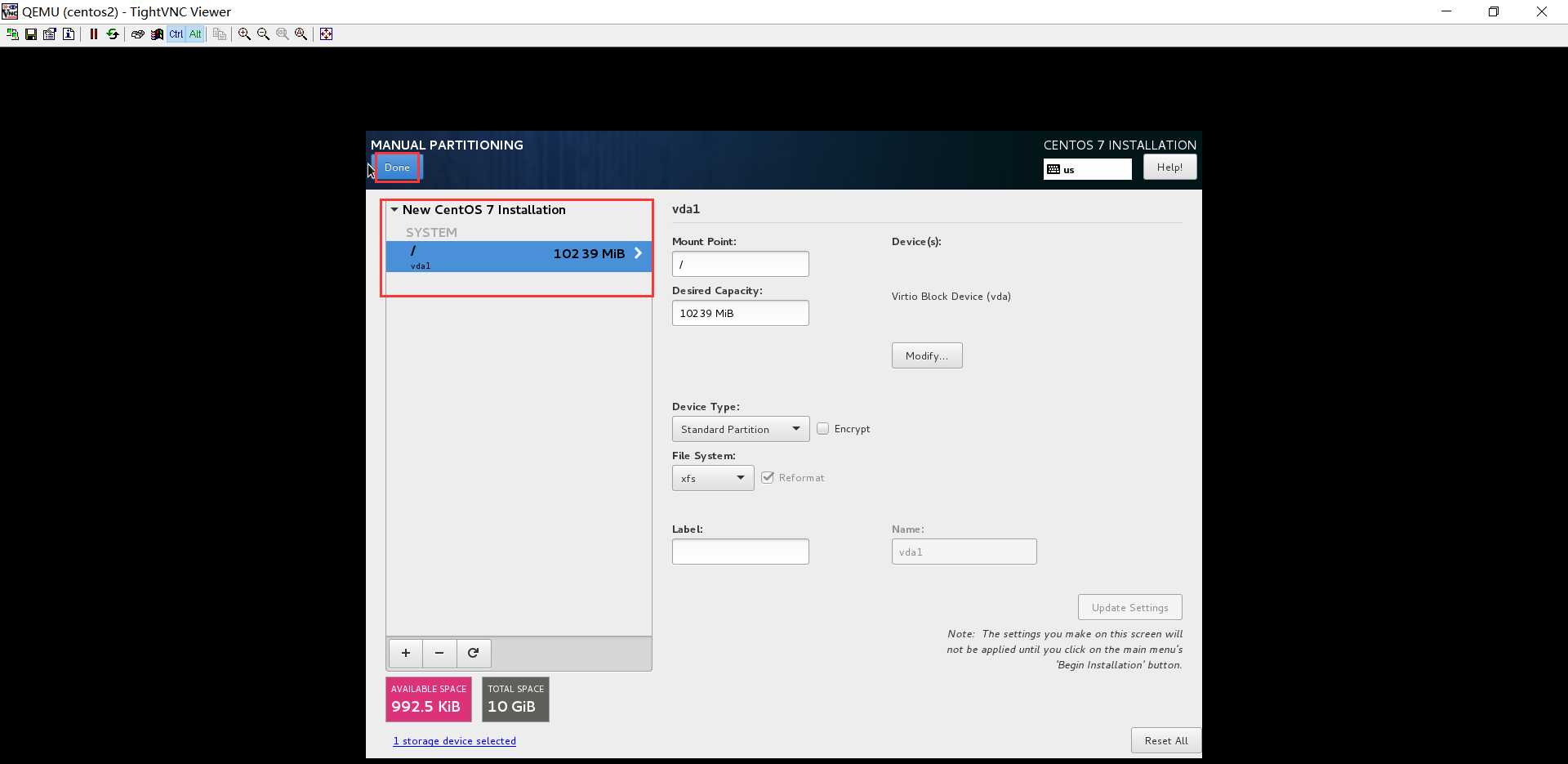This screenshot has height=764, width=1568.
Task: Zoom in the VNC view
Action: tap(244, 34)
